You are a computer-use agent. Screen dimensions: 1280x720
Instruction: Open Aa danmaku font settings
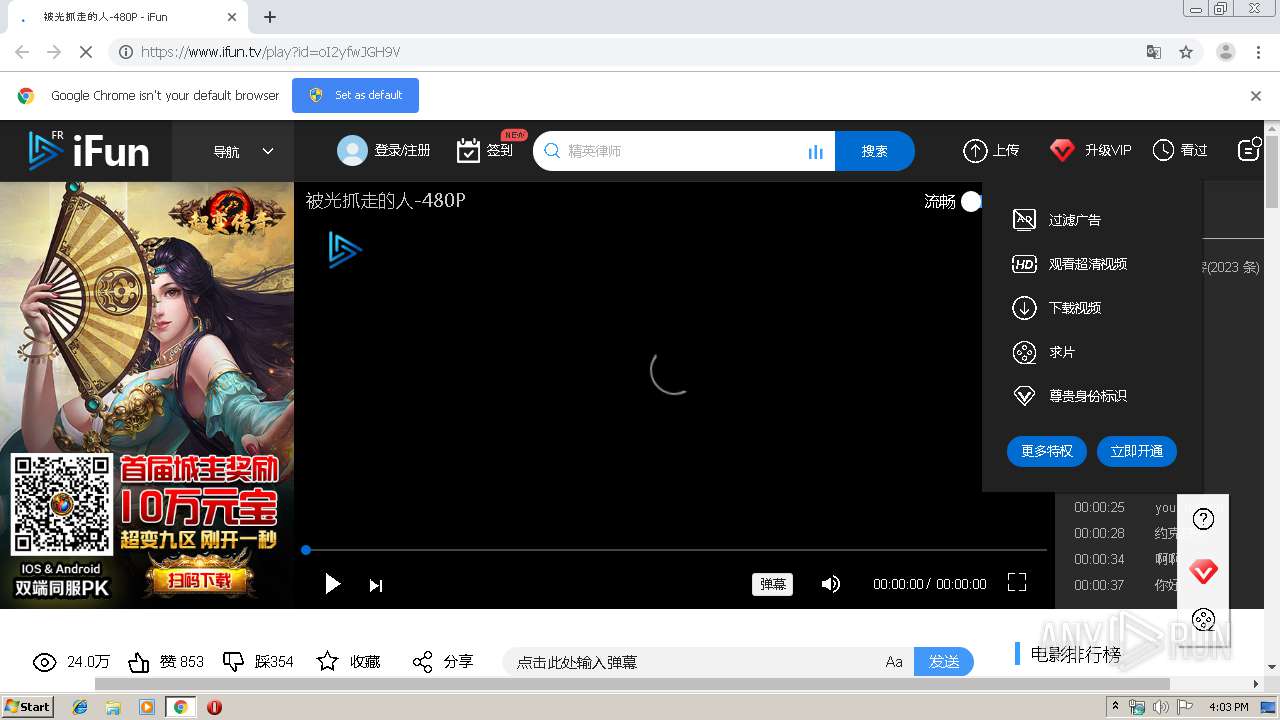[894, 662]
